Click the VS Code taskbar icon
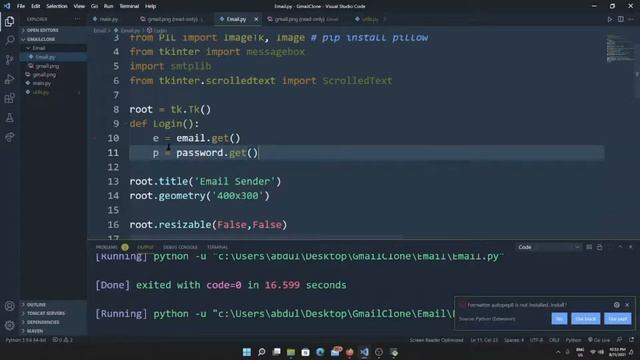This screenshot has width=640, height=360. (x=364, y=352)
